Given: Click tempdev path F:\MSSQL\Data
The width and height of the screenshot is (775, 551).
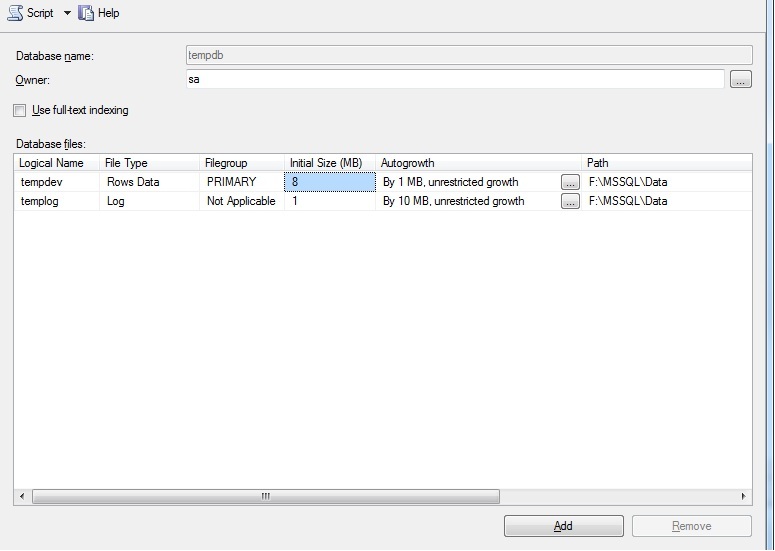Looking at the screenshot, I should 667,182.
